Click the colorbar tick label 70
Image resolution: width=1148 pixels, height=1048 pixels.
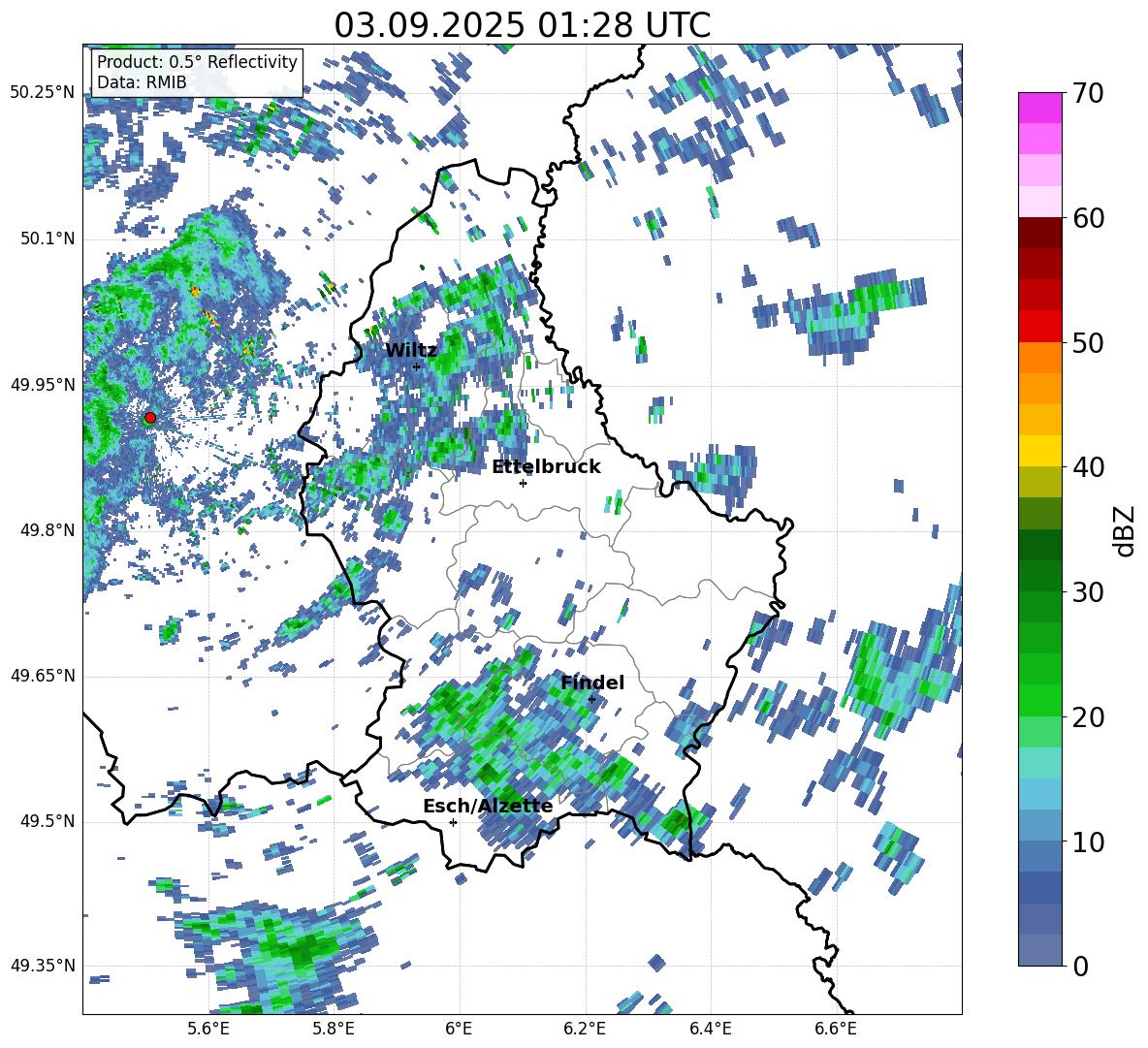tap(1088, 93)
